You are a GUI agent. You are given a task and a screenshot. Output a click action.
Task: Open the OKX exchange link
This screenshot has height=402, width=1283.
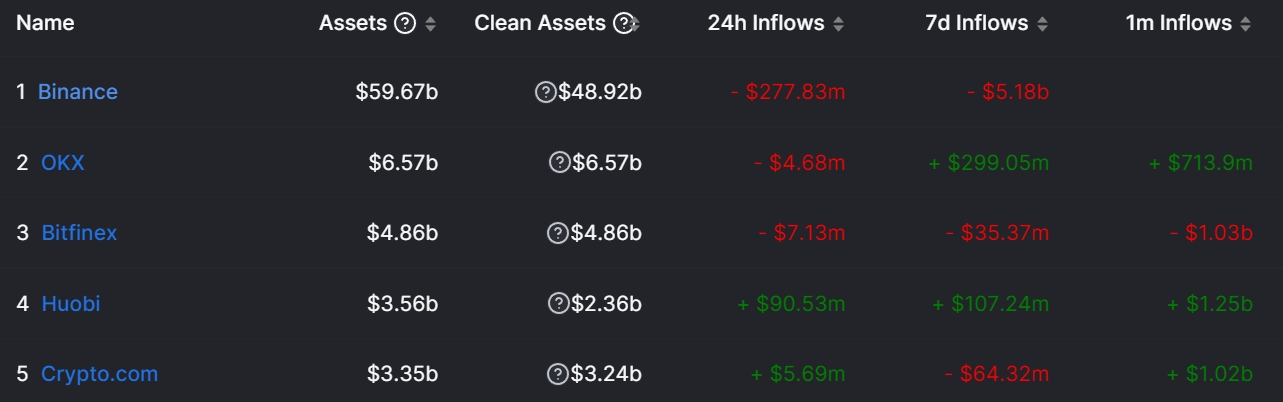click(63, 162)
